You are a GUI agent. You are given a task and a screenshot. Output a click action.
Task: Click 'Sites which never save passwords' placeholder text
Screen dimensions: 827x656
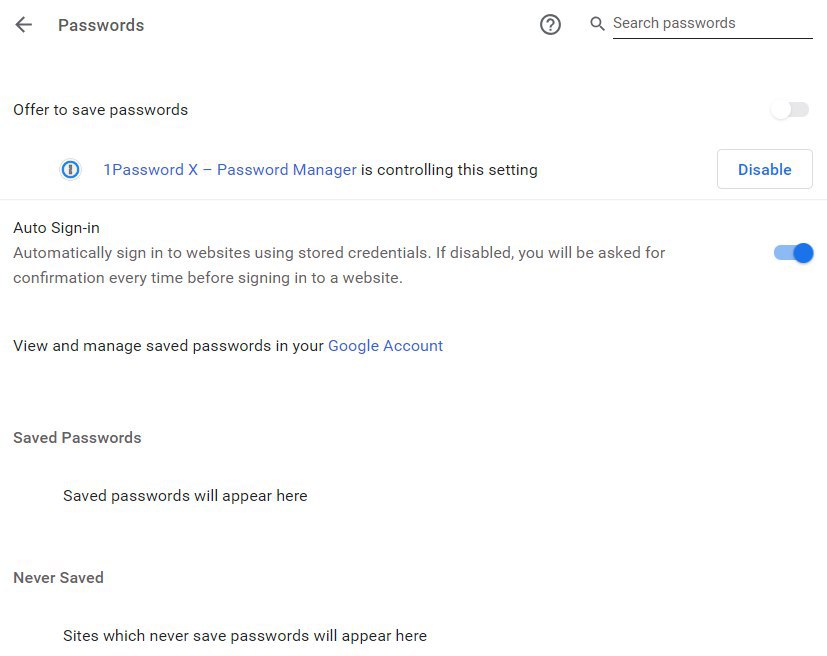coord(245,635)
